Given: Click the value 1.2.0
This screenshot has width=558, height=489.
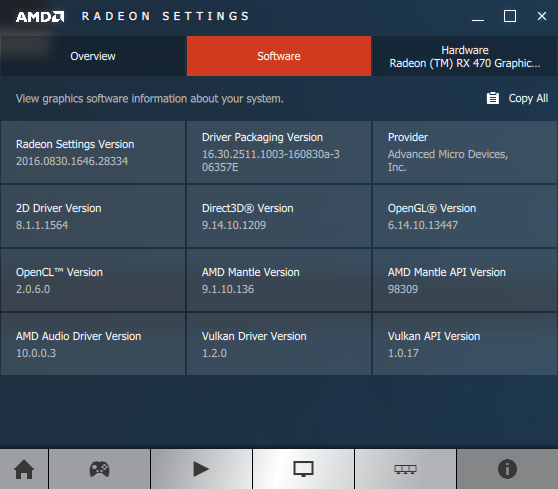Looking at the screenshot, I should click(214, 353).
